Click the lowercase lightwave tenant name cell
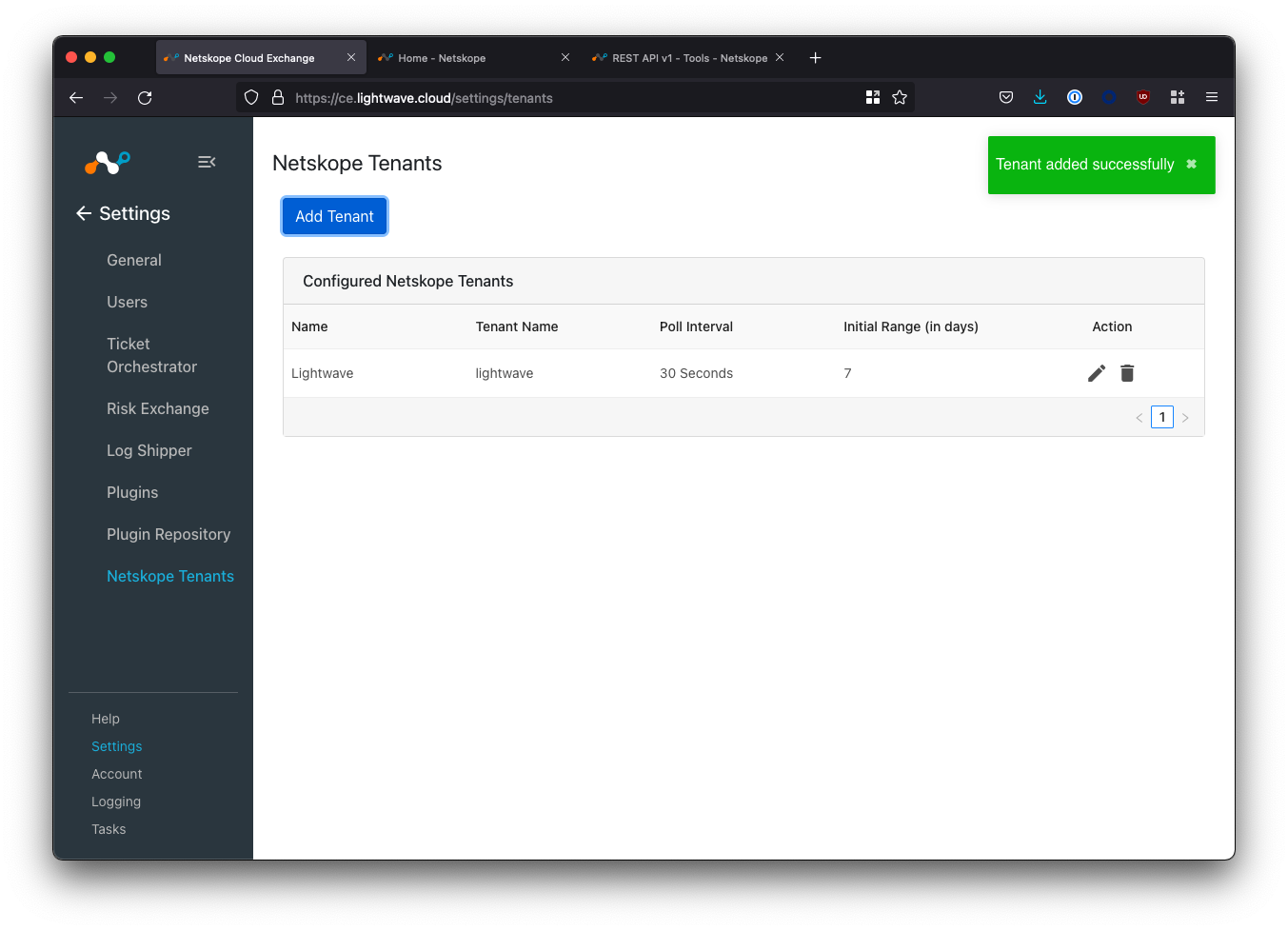The width and height of the screenshot is (1288, 930). point(505,373)
